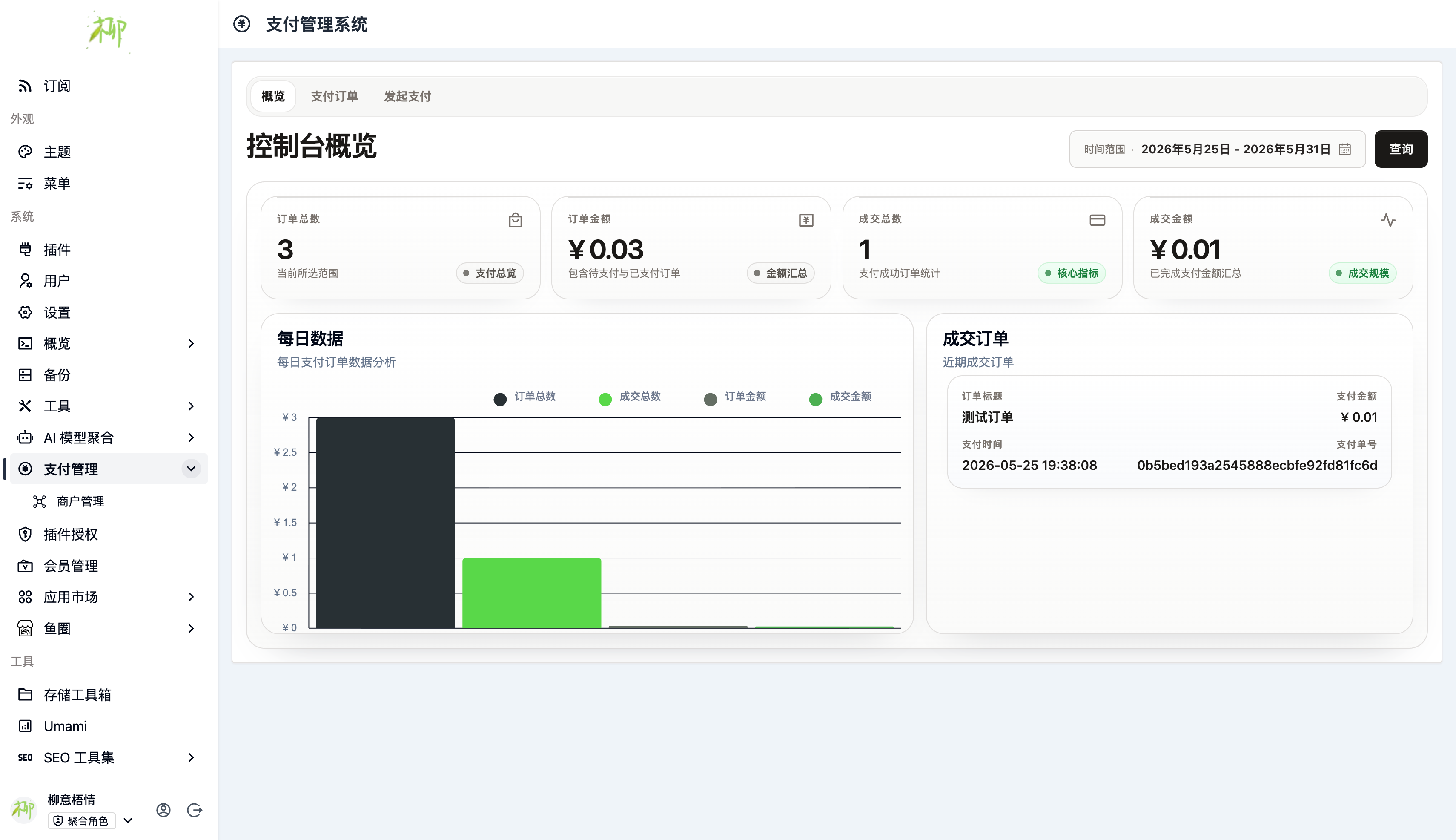Click the 鱼圈 store icon
The height and width of the screenshot is (840, 1456).
(25, 628)
